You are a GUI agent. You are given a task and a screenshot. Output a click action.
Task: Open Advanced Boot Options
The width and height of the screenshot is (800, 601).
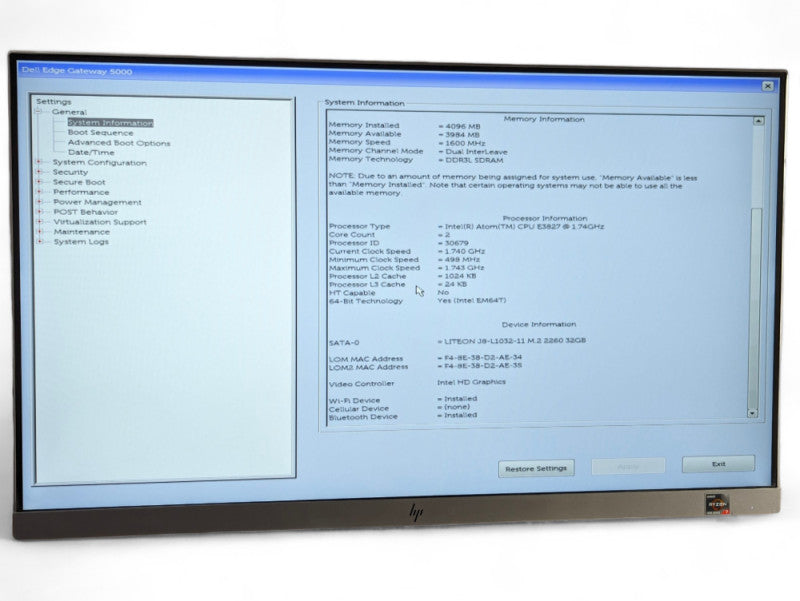(119, 143)
